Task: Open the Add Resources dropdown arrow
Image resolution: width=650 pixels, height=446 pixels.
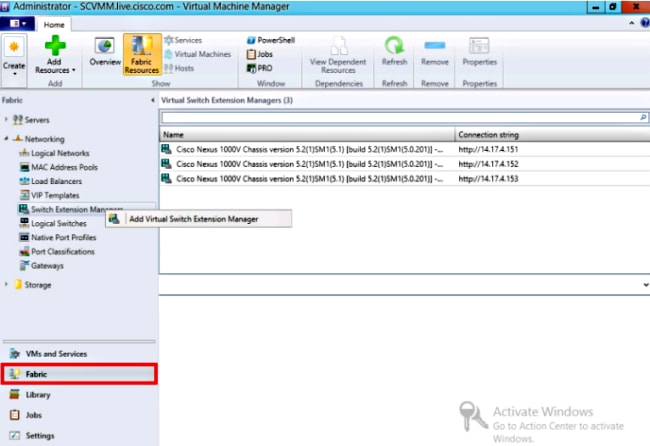Action: (x=73, y=70)
